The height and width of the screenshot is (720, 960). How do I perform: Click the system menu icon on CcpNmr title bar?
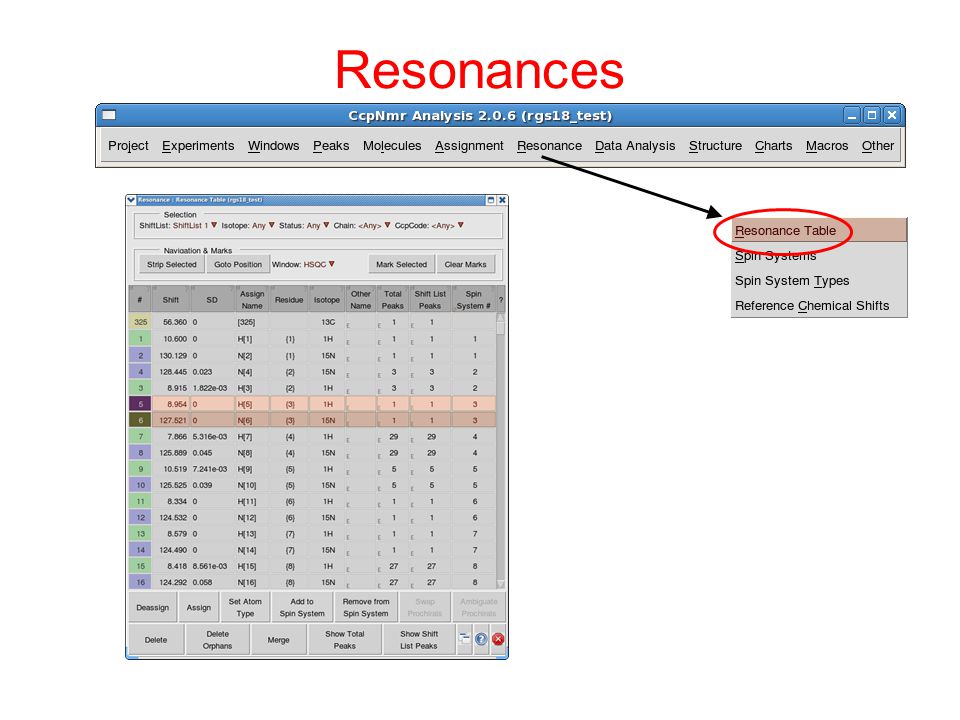(x=109, y=114)
